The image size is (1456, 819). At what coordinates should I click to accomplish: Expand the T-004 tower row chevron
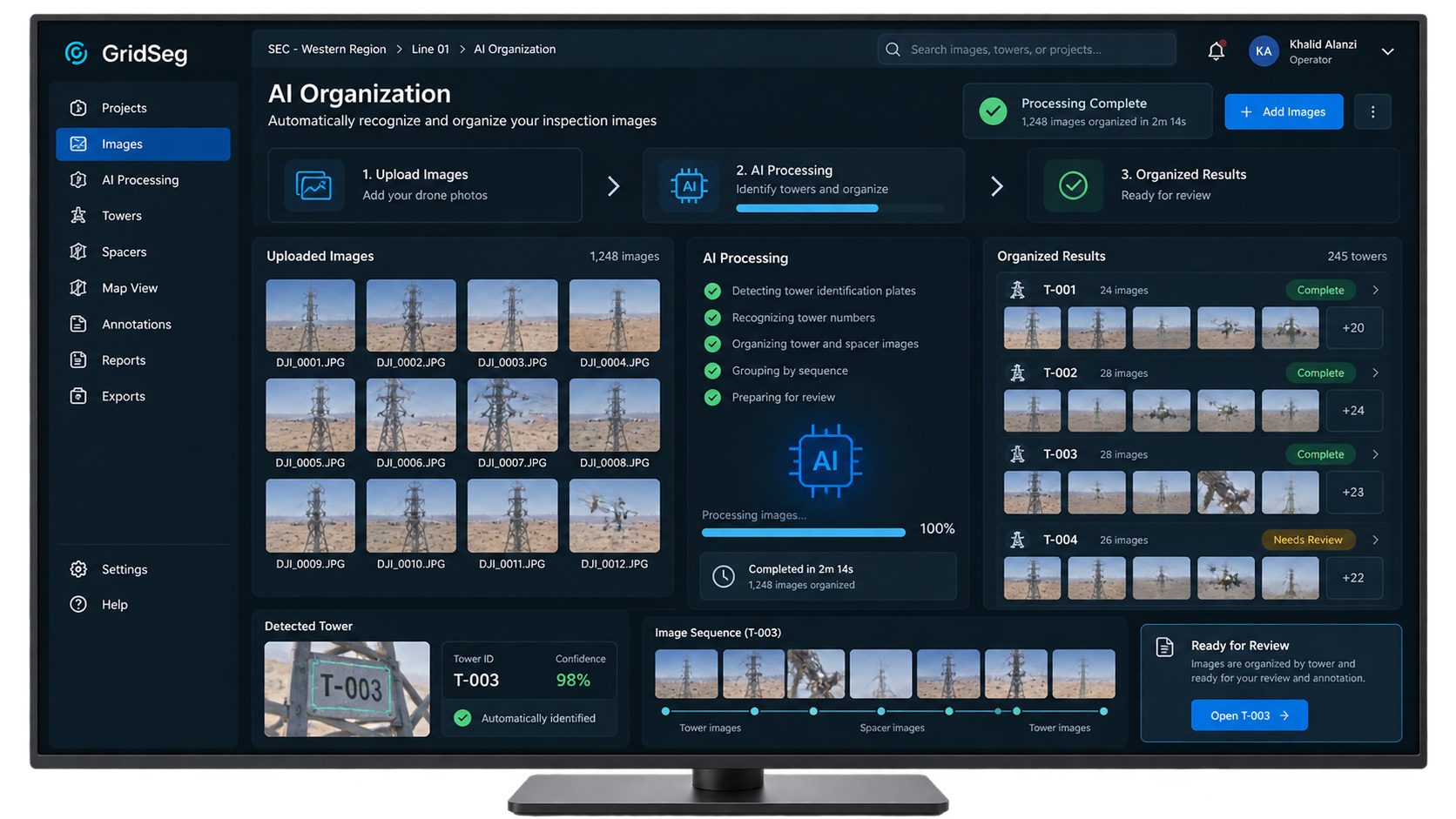(x=1375, y=540)
